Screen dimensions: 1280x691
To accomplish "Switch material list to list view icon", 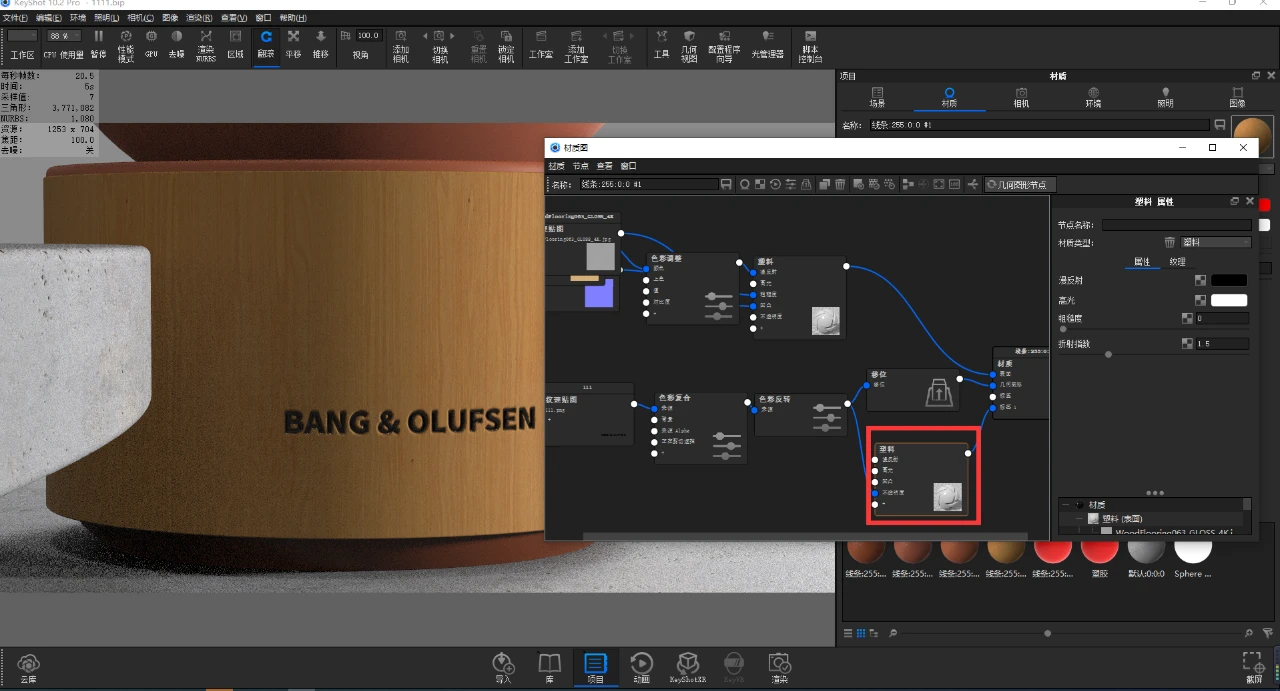I will [848, 633].
